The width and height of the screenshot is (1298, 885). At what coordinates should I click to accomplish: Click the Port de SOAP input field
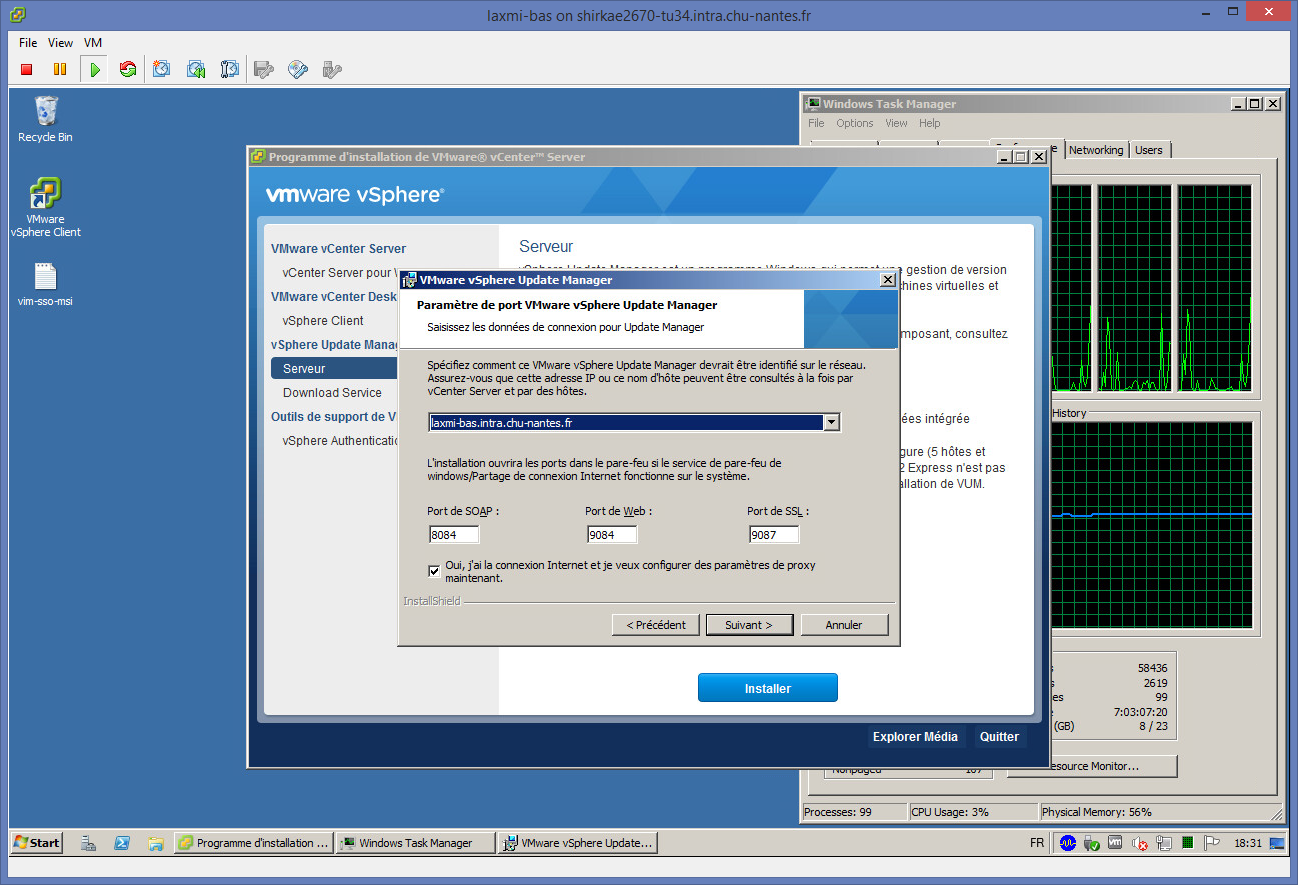pyautogui.click(x=455, y=535)
